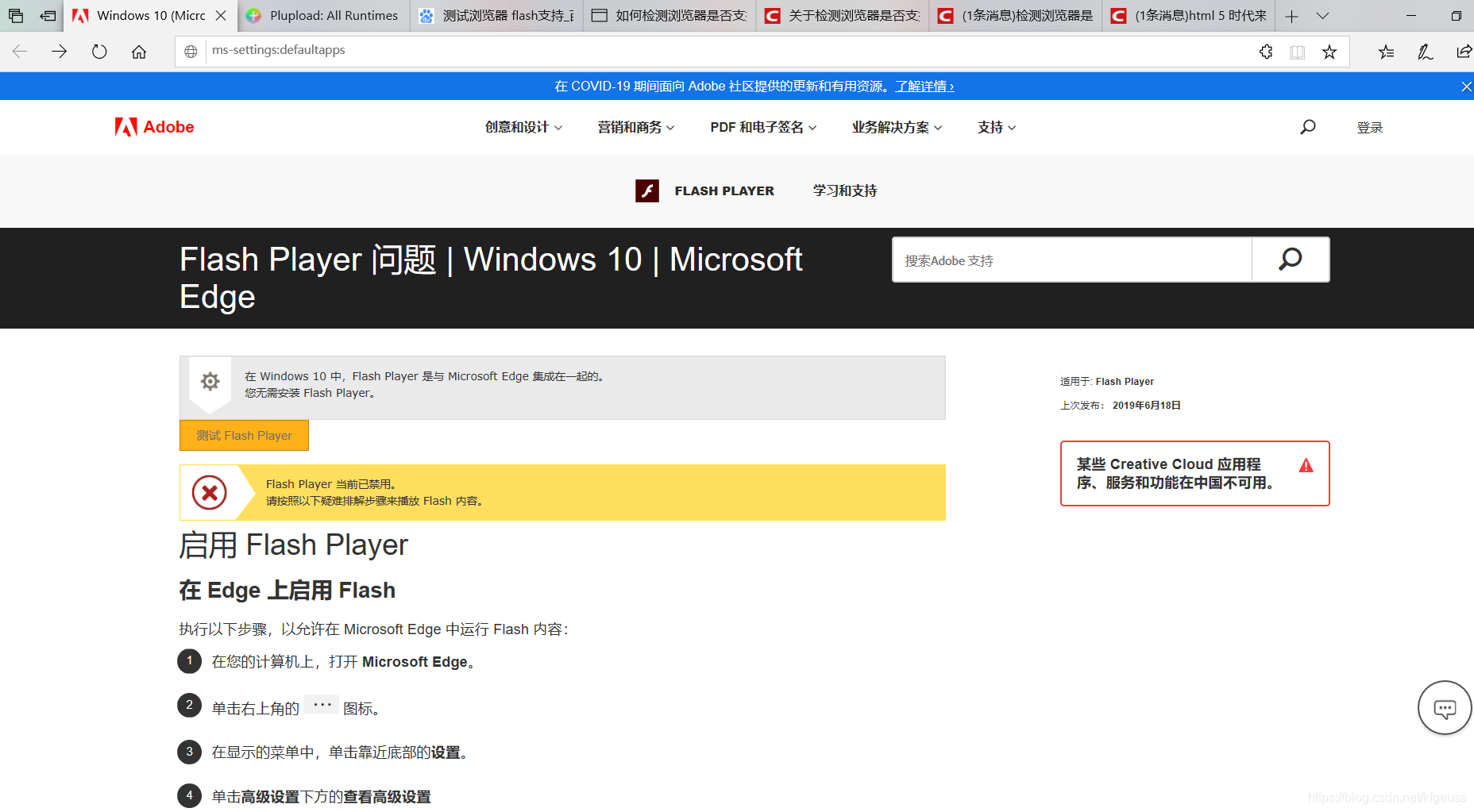Click the set tabs aside icon
1474x812 pixels.
(48, 15)
